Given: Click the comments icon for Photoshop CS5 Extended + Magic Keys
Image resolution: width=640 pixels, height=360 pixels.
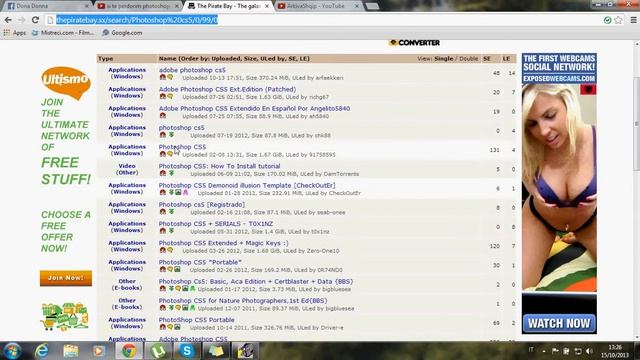Looking at the screenshot, I should (170, 250).
